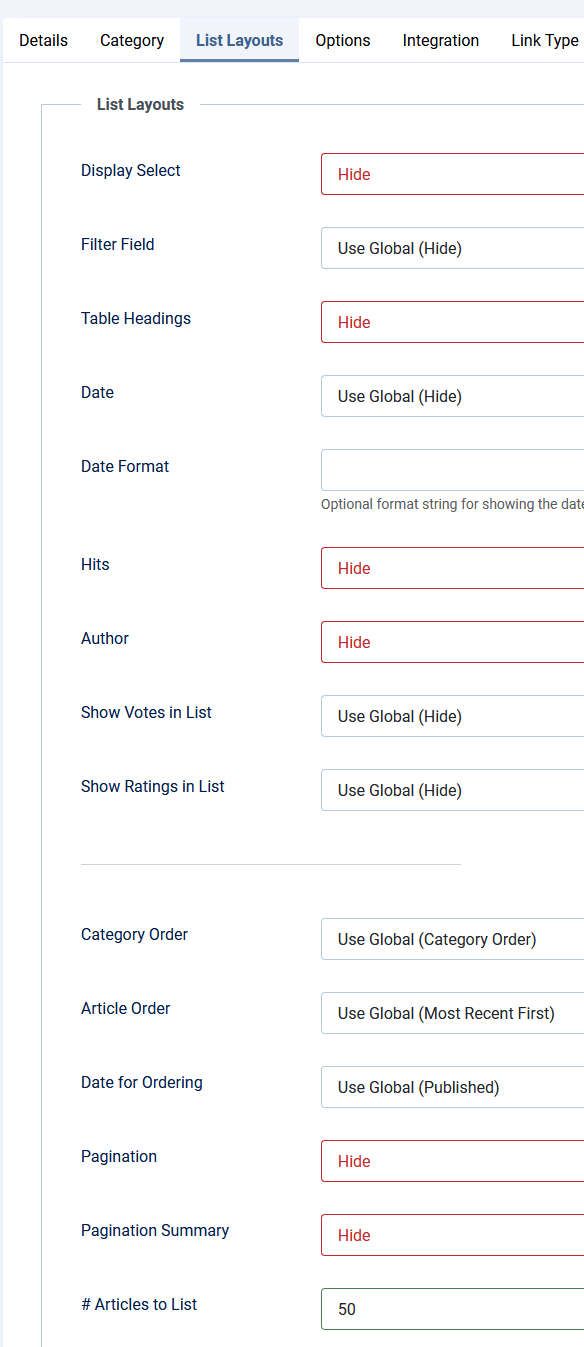Open the Show Ratings in List dropdown

pyautogui.click(x=450, y=790)
